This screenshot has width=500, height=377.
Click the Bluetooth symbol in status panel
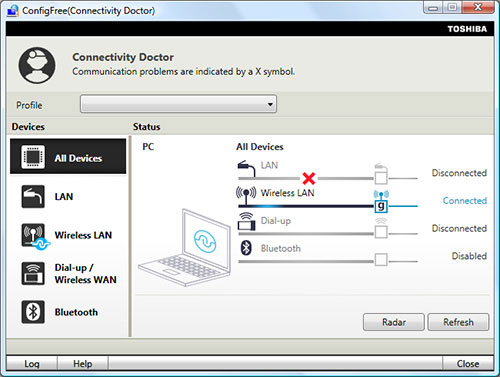coord(246,248)
